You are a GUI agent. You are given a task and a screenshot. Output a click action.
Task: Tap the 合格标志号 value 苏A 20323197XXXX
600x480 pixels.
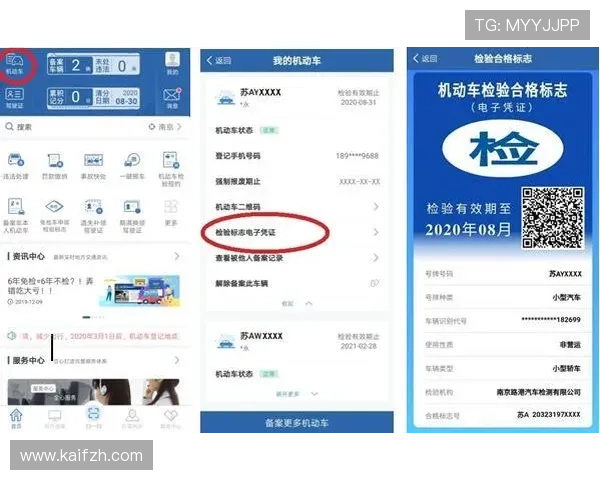[549, 415]
